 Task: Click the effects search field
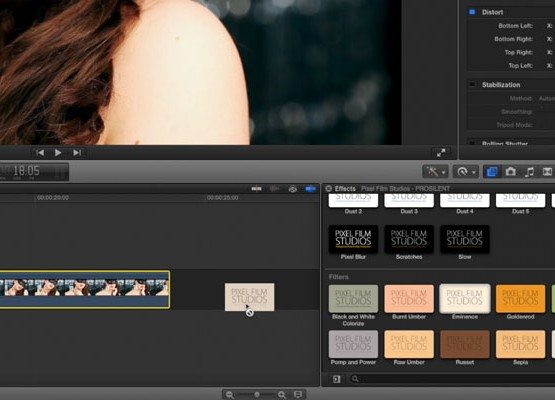coord(452,379)
